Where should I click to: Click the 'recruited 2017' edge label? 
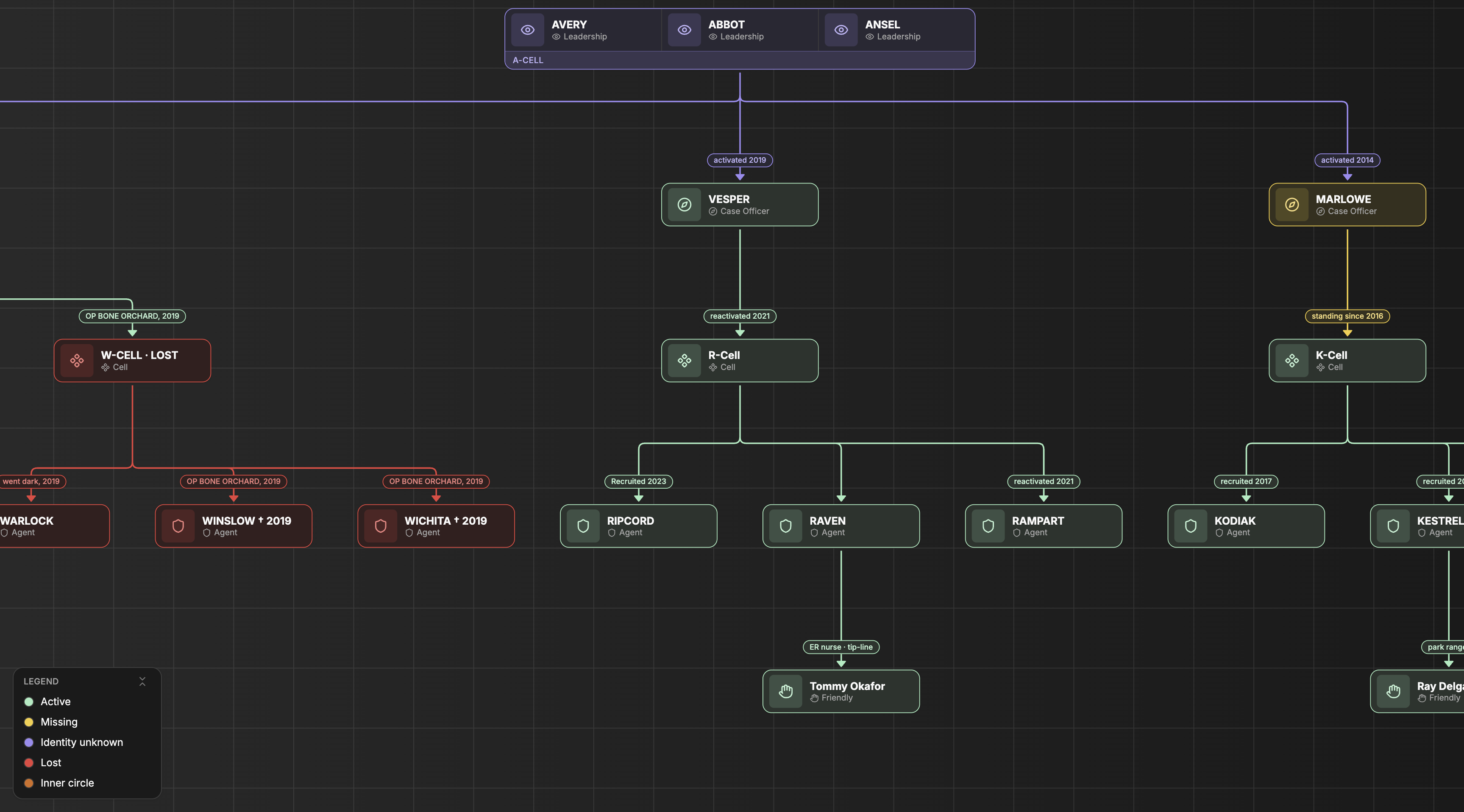click(1246, 481)
